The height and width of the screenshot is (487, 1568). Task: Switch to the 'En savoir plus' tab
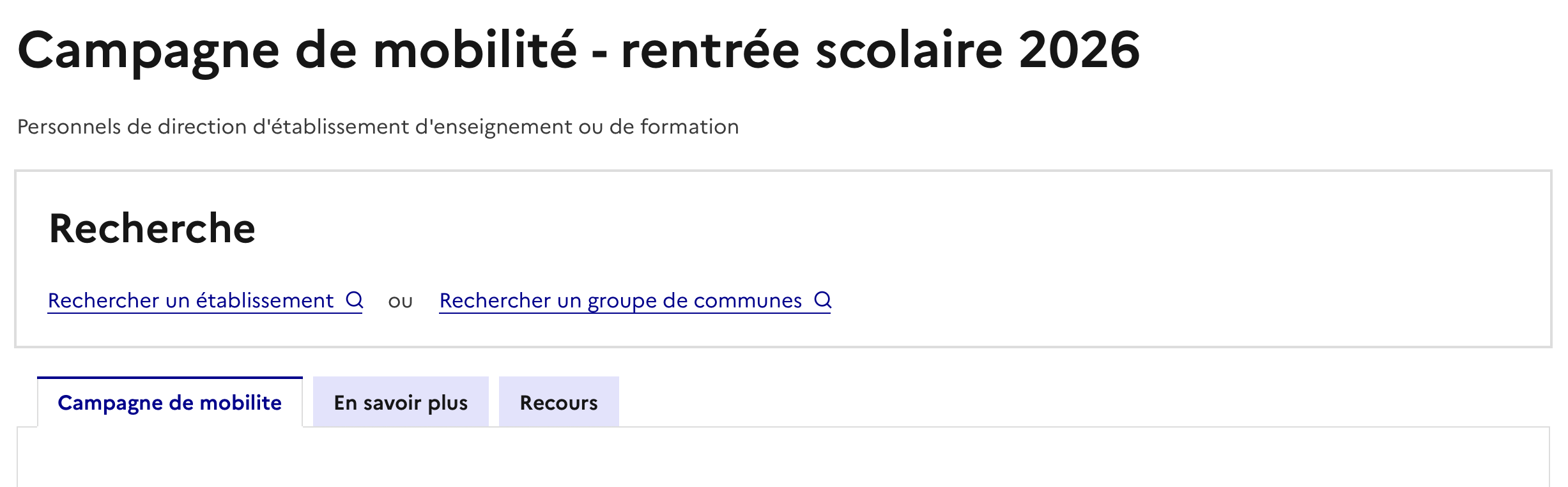[x=401, y=403]
